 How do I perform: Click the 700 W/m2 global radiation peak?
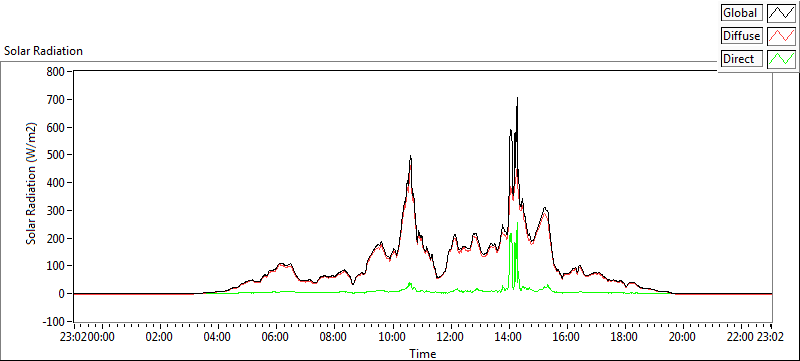[517, 98]
